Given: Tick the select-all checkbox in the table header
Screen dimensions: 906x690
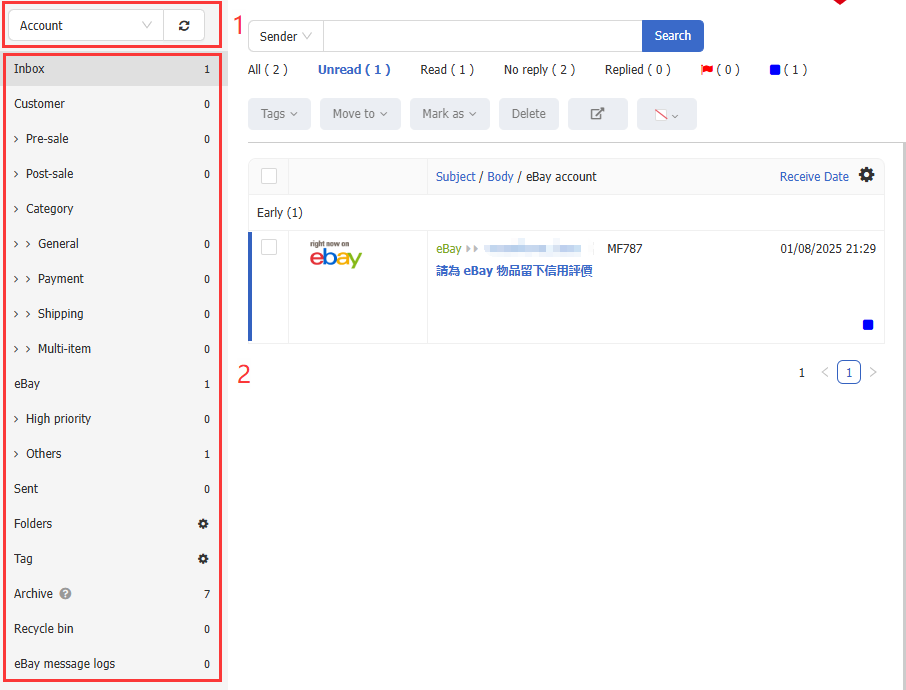Looking at the screenshot, I should click(269, 176).
